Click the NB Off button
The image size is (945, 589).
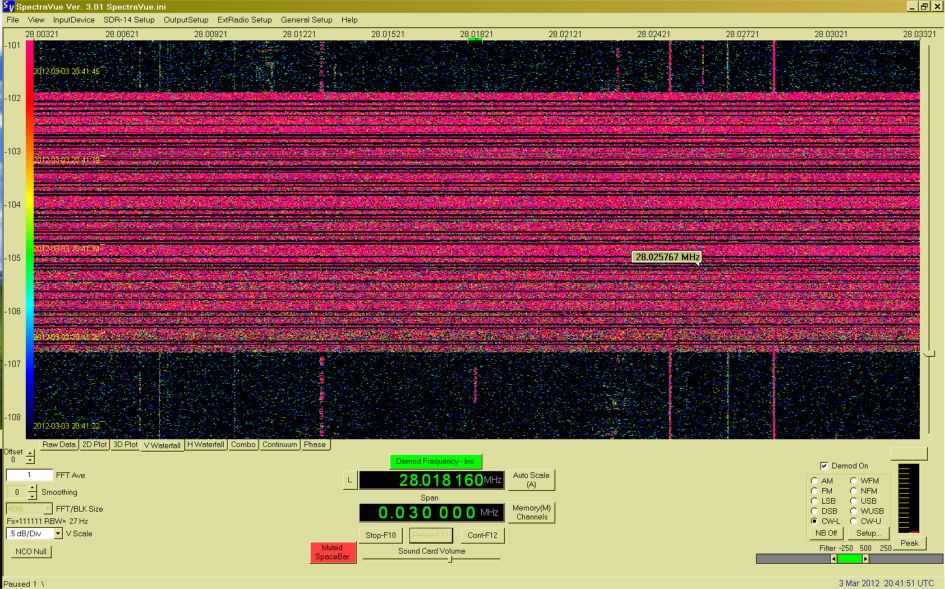[826, 534]
